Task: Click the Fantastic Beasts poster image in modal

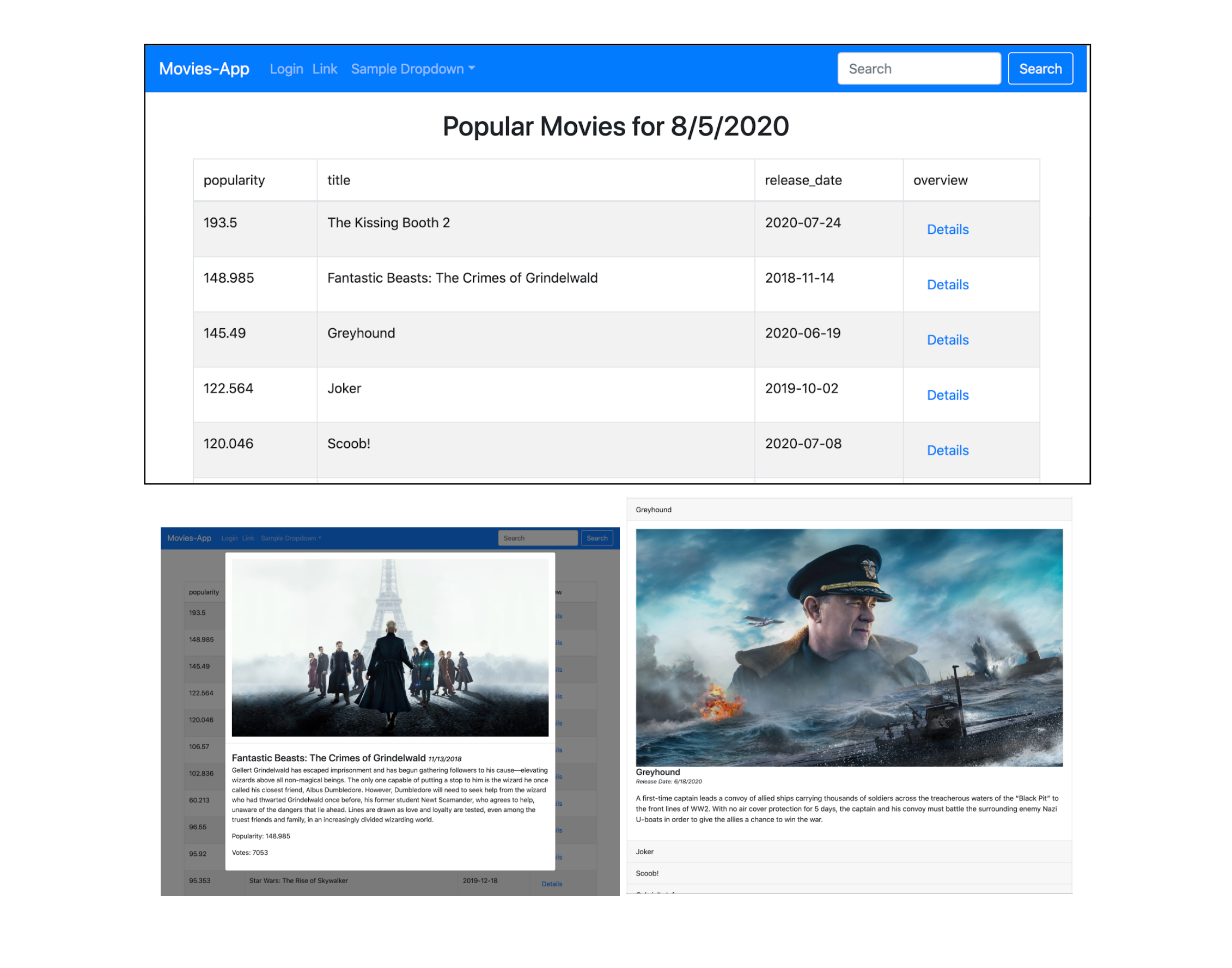Action: [x=389, y=647]
